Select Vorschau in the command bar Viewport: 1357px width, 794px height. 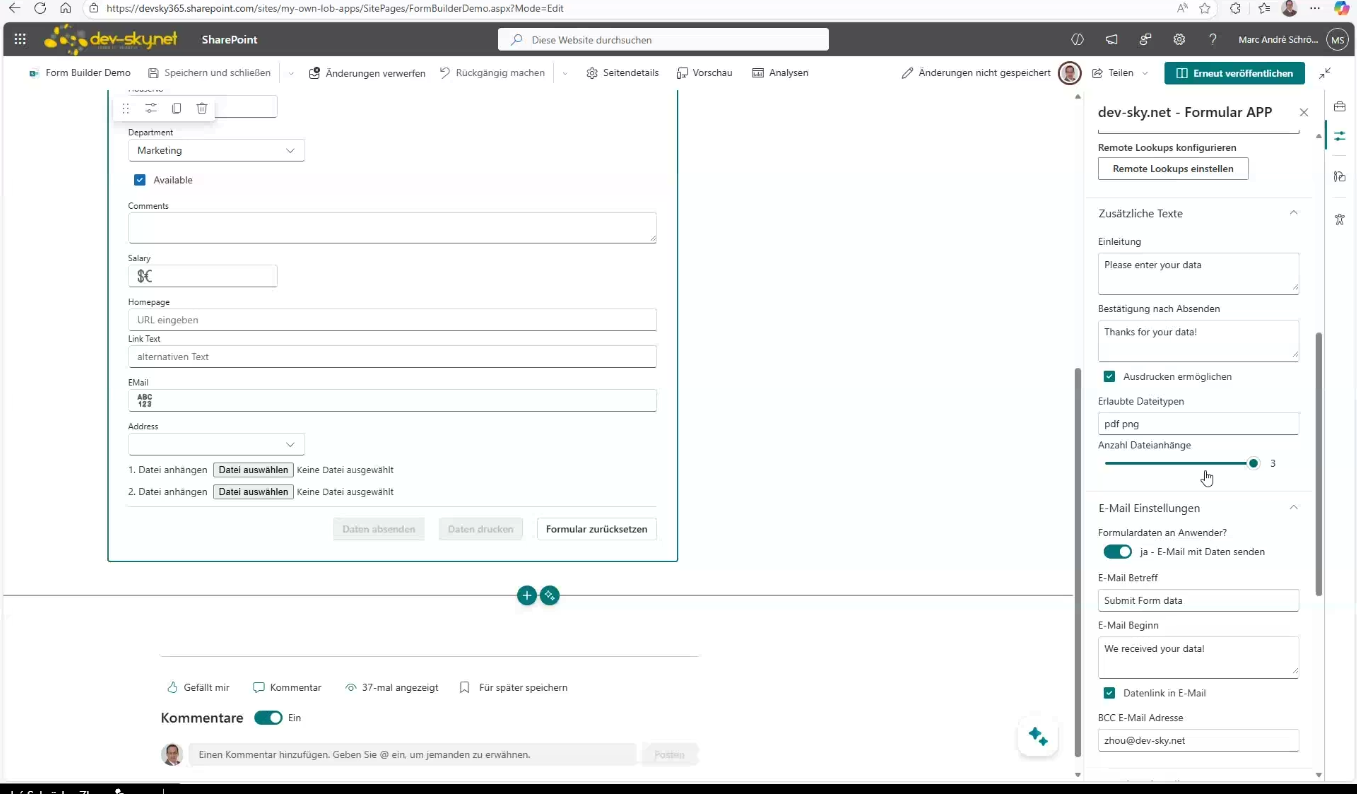pyautogui.click(x=704, y=73)
